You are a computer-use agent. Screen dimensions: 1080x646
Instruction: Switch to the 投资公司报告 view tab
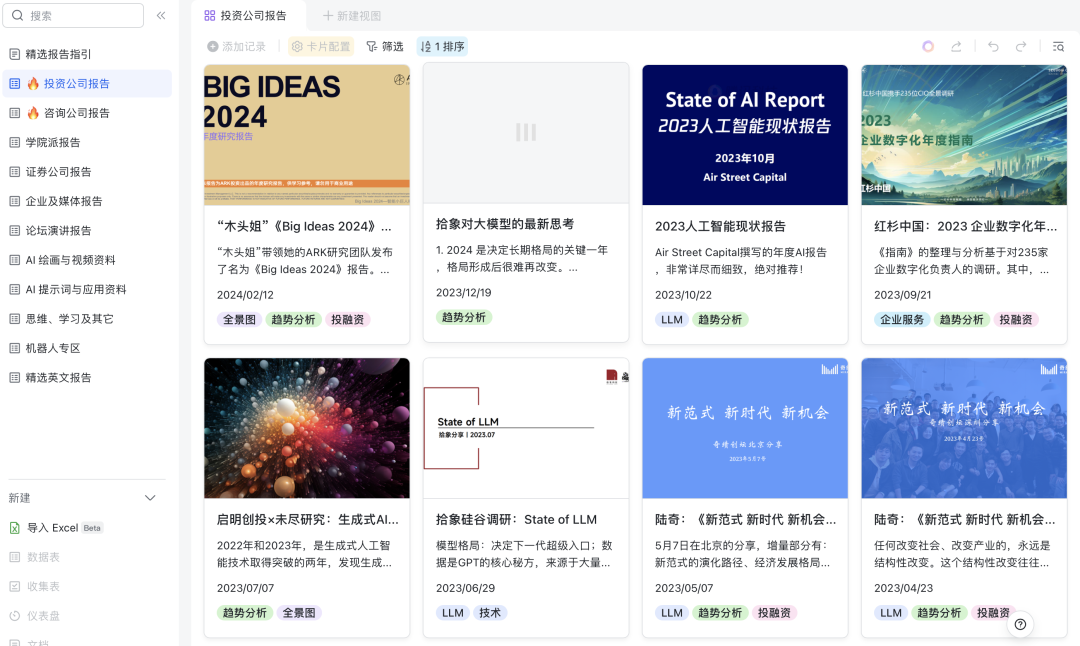click(245, 15)
